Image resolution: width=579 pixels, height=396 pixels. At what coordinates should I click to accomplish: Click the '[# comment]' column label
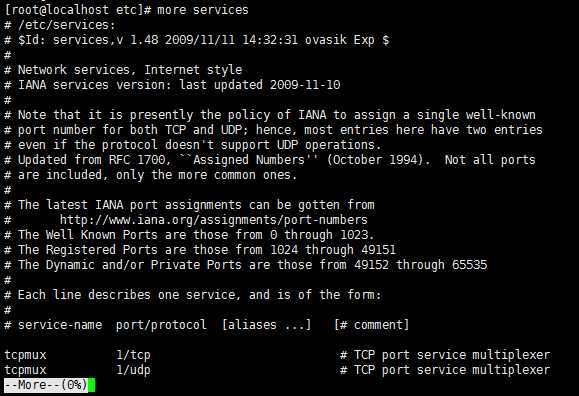(371, 325)
